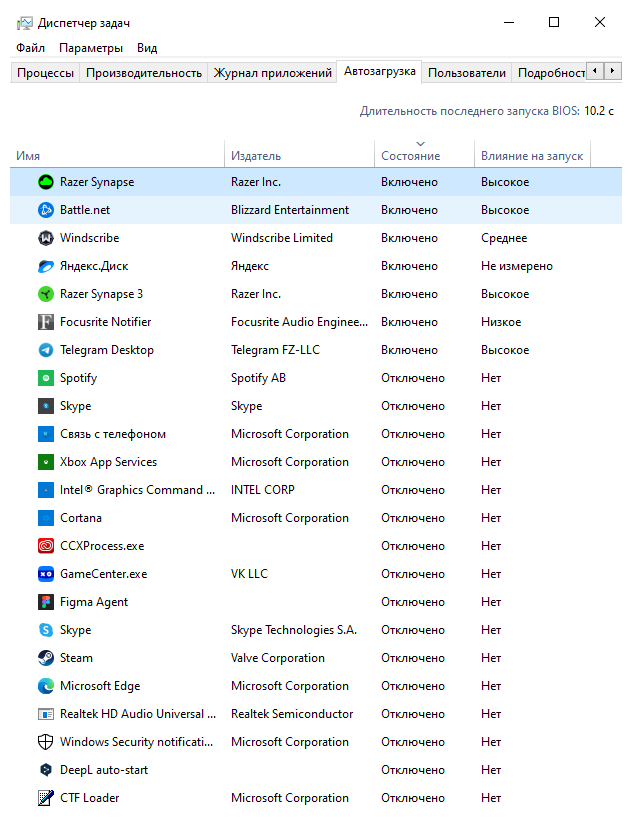Select the Автозагрузка tab
Viewport: 634px width, 830px height.
coord(379,71)
